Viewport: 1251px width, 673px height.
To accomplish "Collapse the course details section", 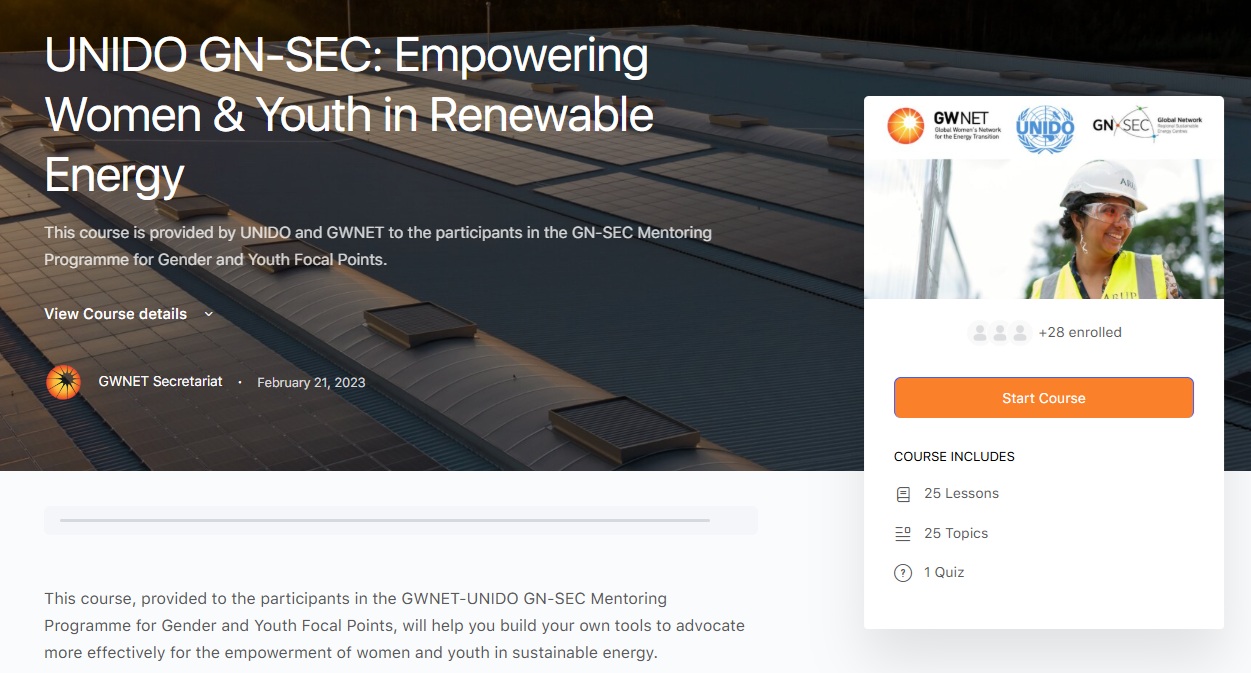I will point(115,313).
